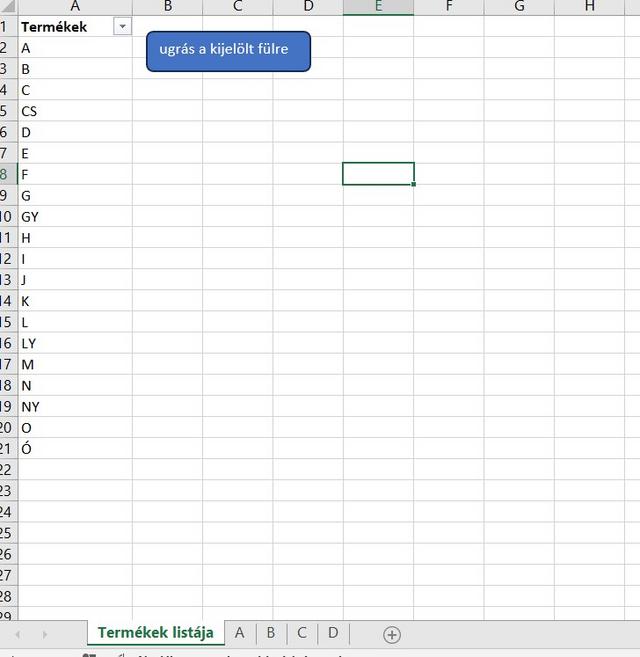Screen dimensions: 640x657
Task: Click the 'ugrás a kijelölt fülre' button
Action: (x=228, y=51)
